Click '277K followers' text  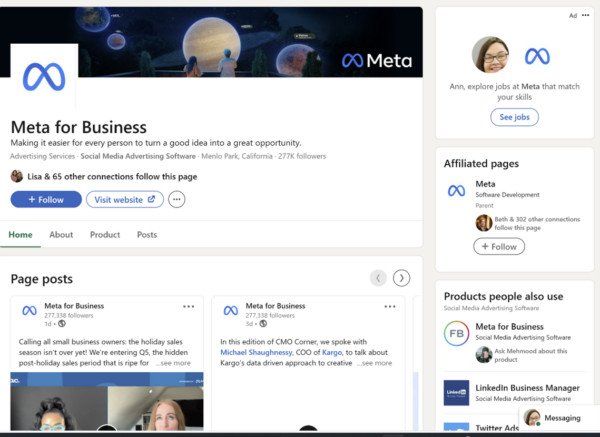[x=302, y=156]
